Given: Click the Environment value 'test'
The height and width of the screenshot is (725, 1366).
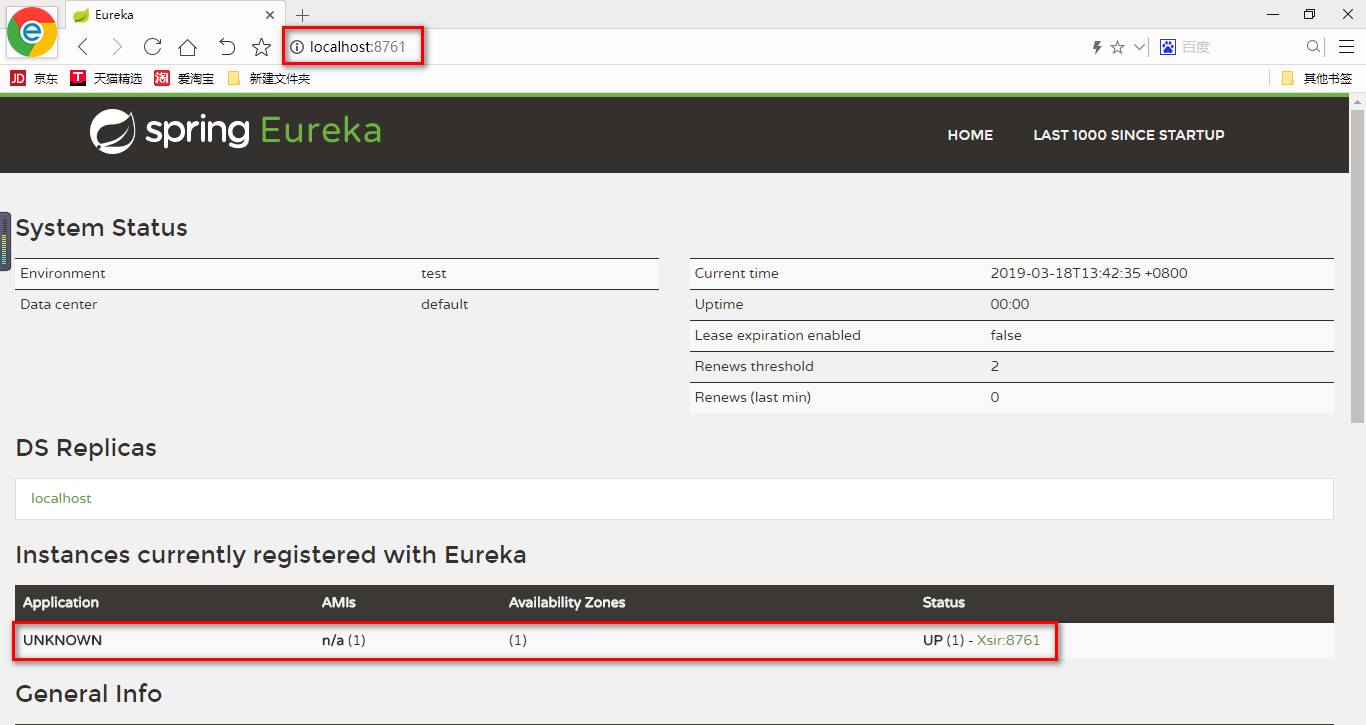Looking at the screenshot, I should pos(434,273).
